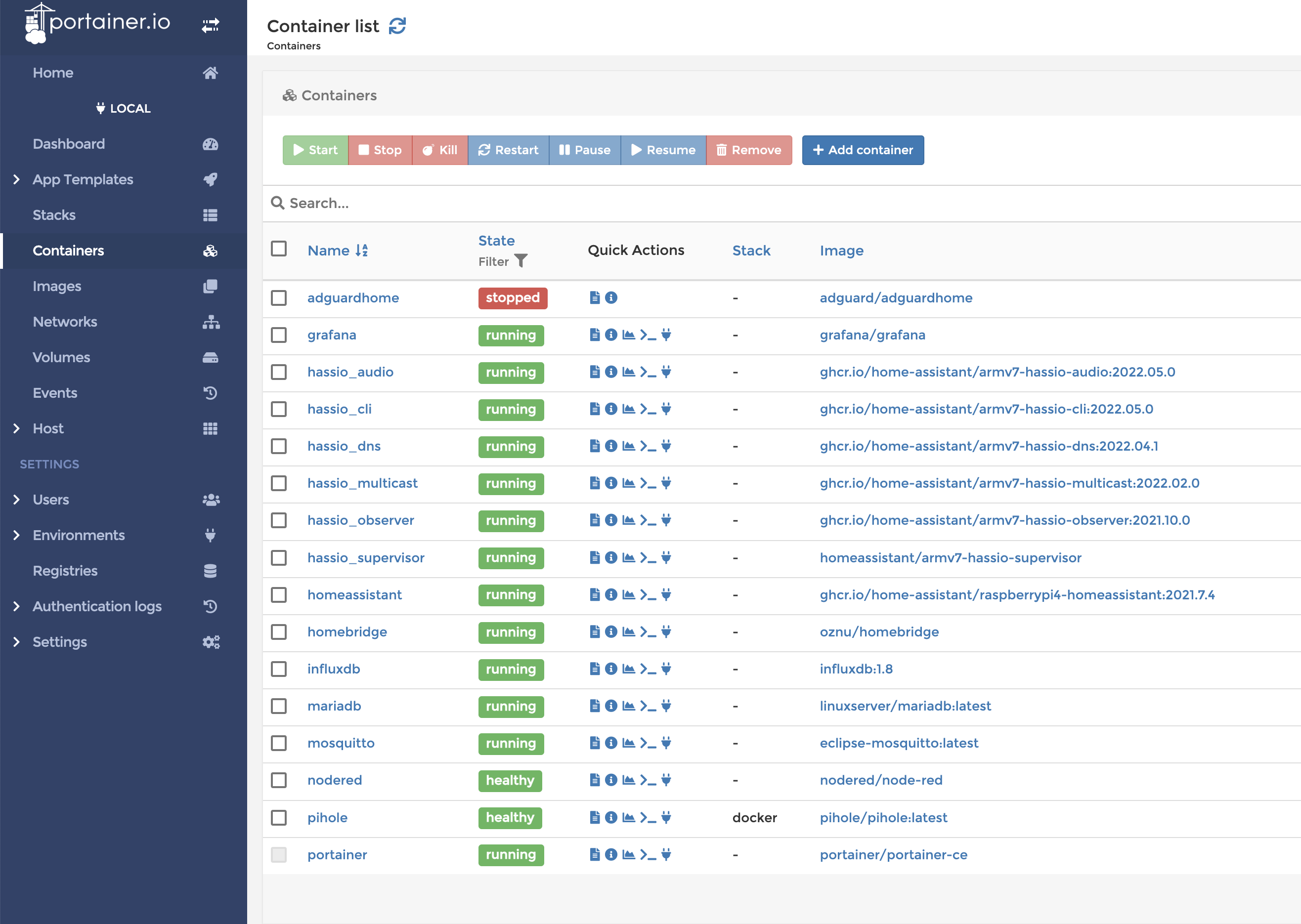
Task: Open the Events sidebar item
Action: pyautogui.click(x=124, y=393)
